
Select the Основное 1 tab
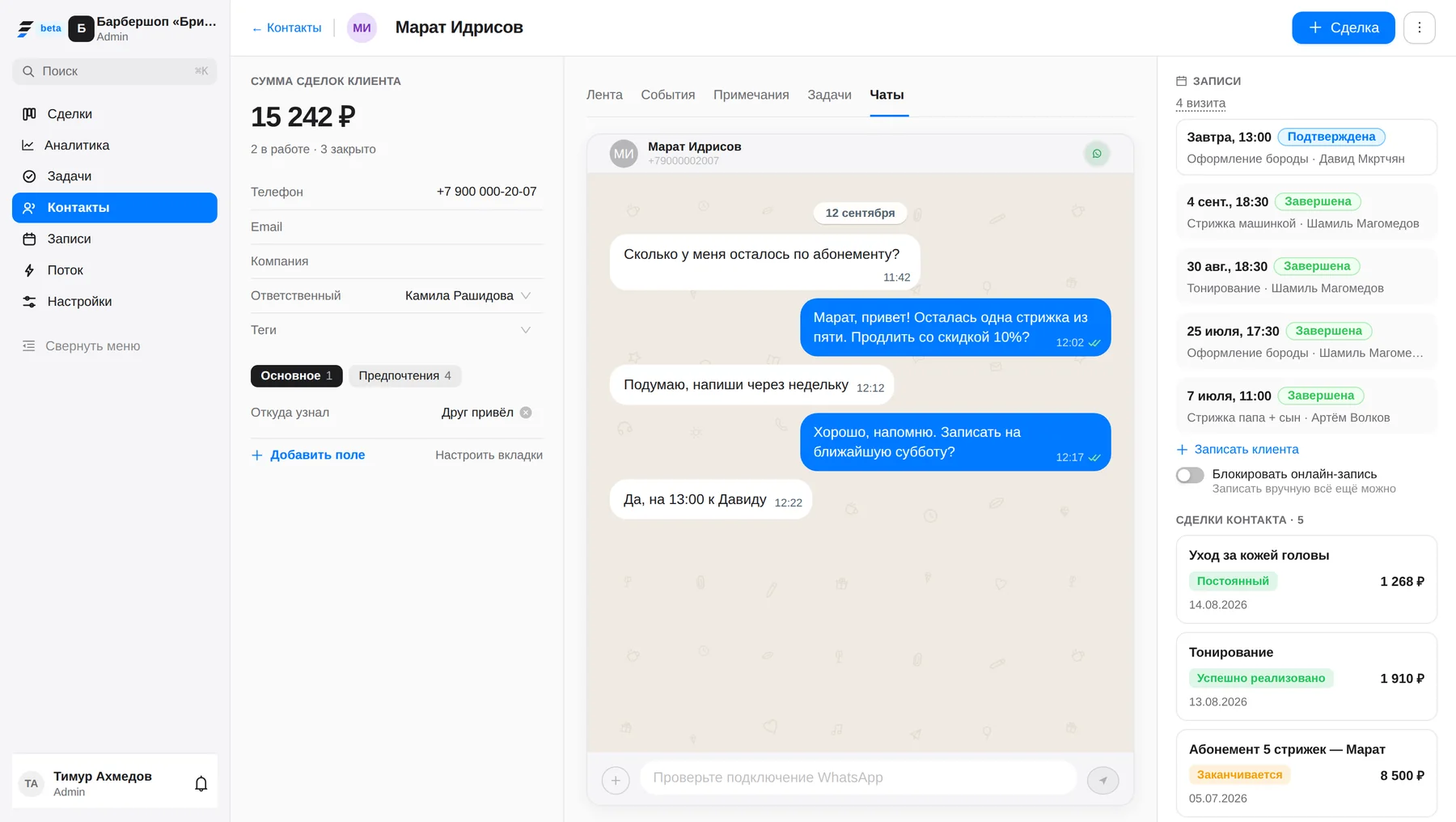(296, 375)
